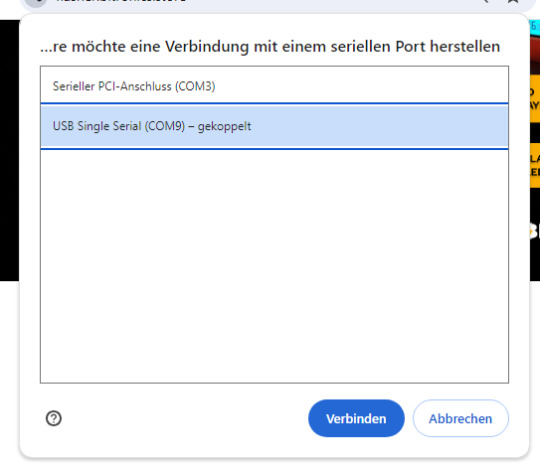
Task: Open site info icon left of URL
Action: pos(37,2)
